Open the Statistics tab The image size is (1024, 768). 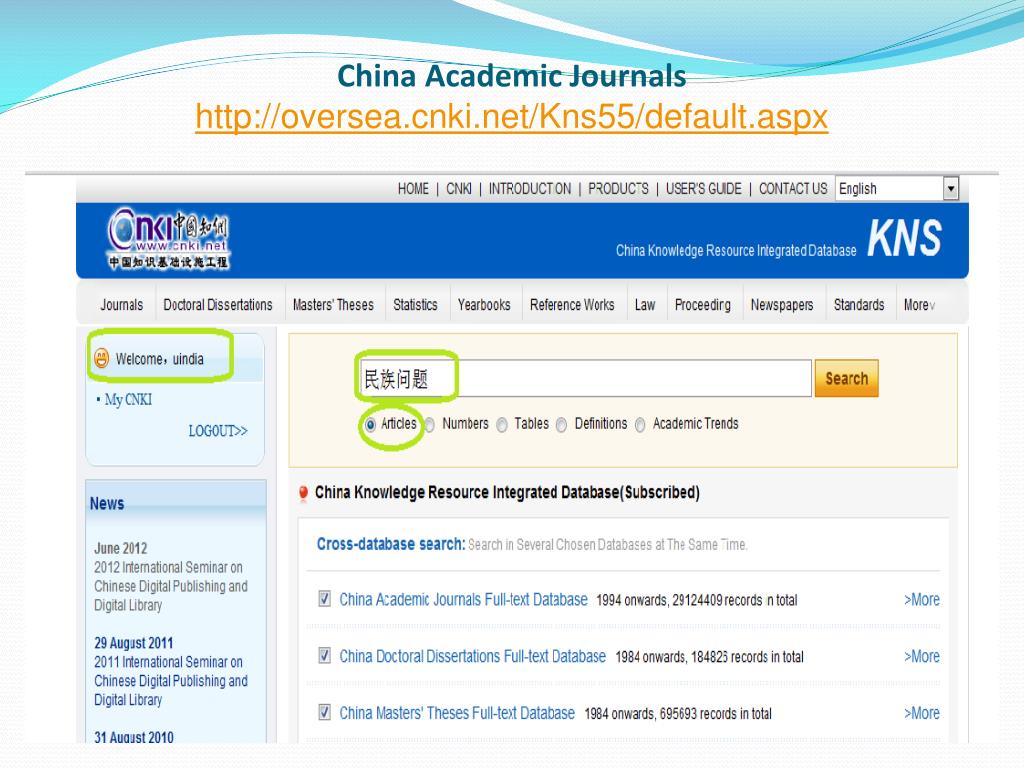point(415,305)
